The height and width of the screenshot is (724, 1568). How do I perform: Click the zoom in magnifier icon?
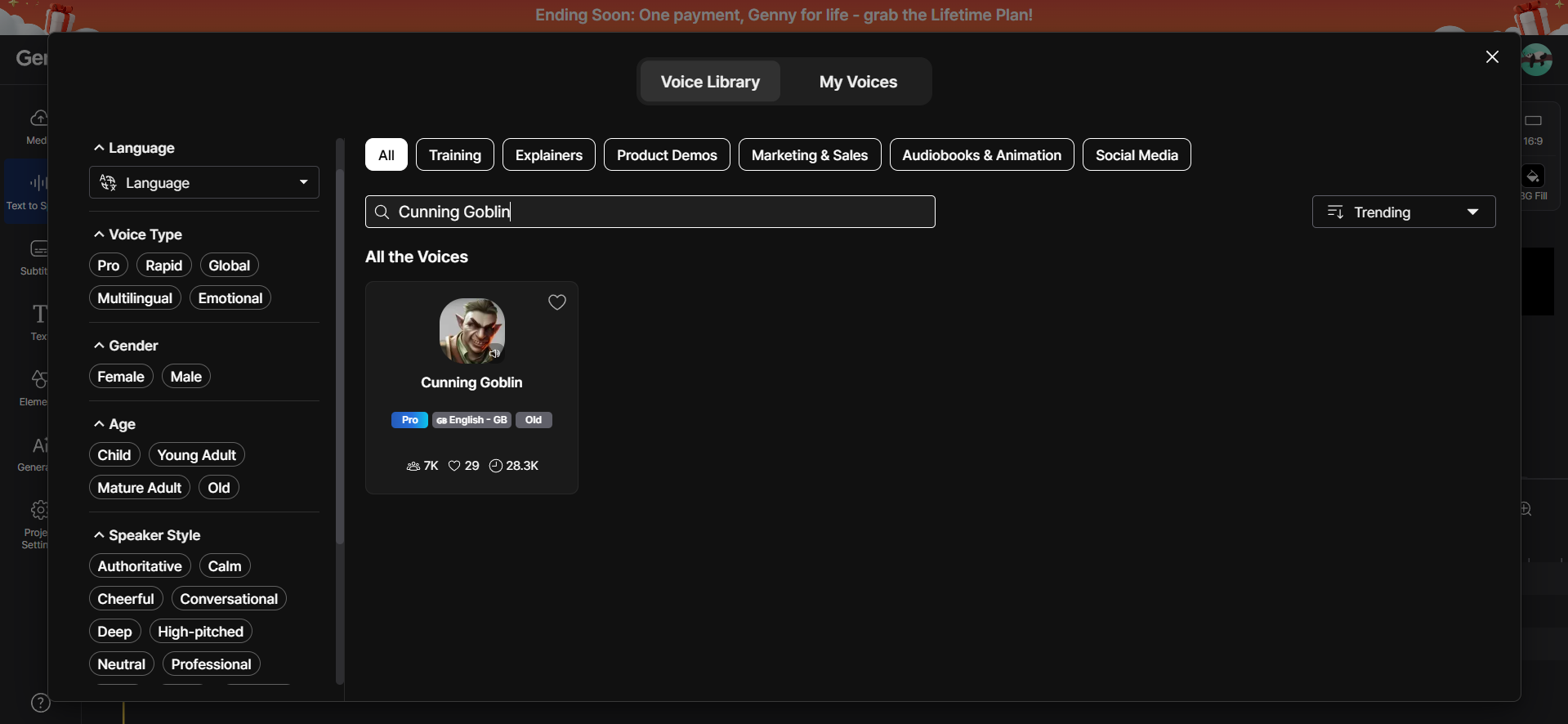(x=1526, y=509)
